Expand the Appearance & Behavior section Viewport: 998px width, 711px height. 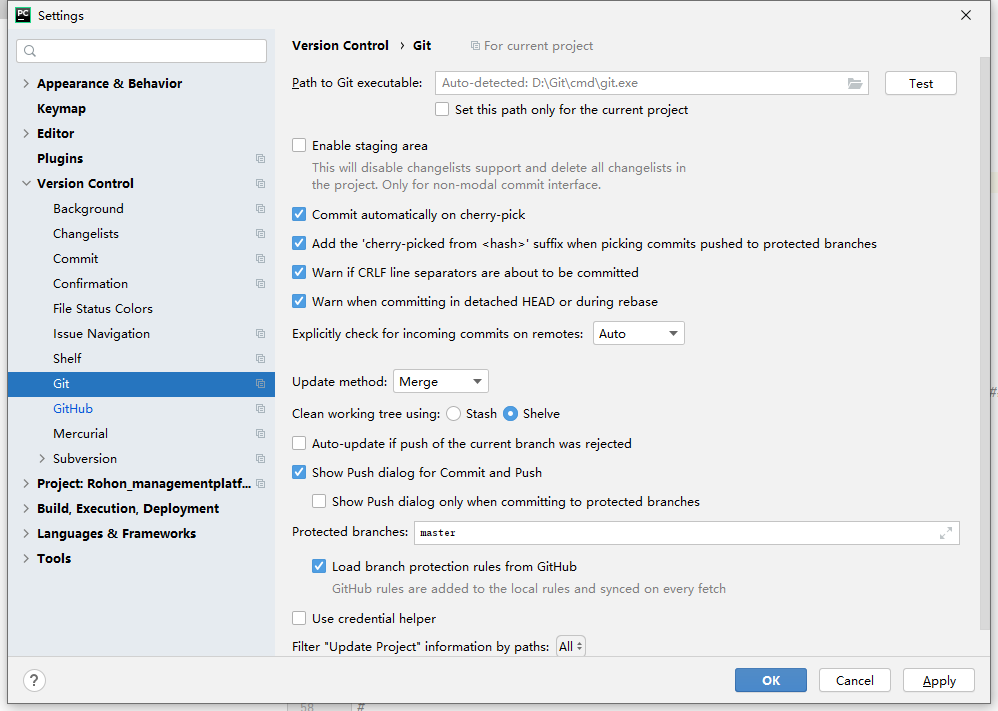click(x=25, y=83)
